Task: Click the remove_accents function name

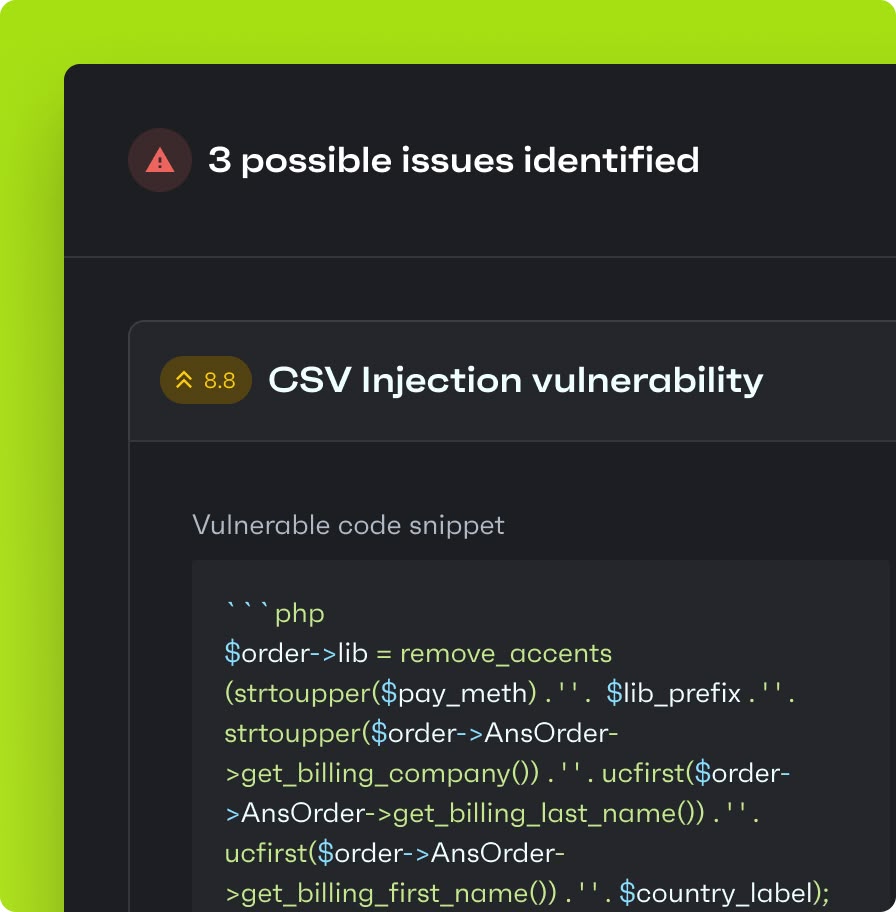Action: [x=506, y=653]
